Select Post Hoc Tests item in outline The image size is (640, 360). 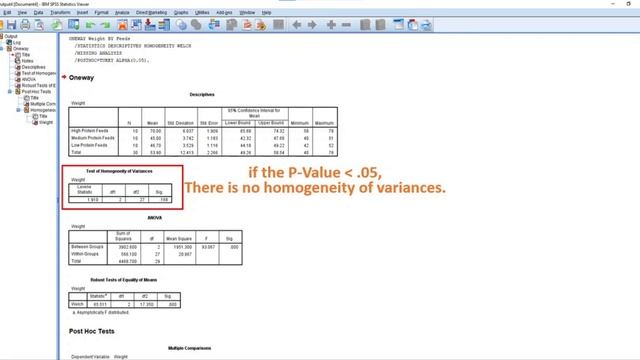tap(36, 91)
